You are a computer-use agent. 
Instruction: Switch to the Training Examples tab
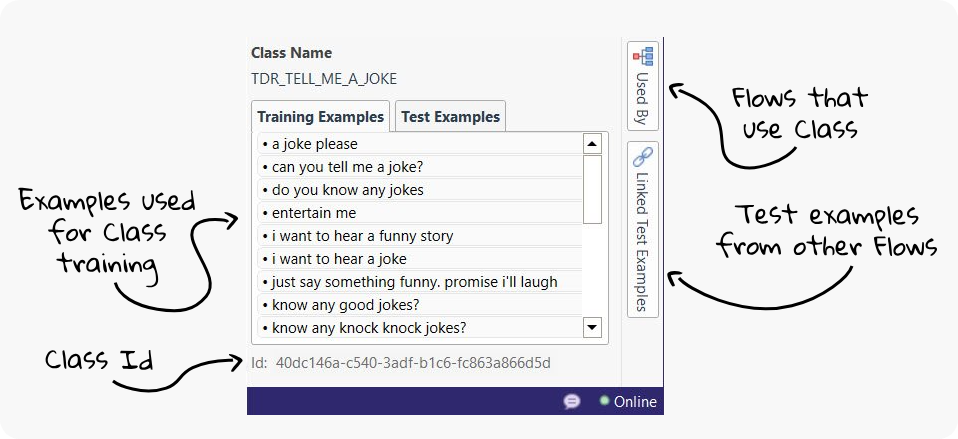click(x=320, y=117)
